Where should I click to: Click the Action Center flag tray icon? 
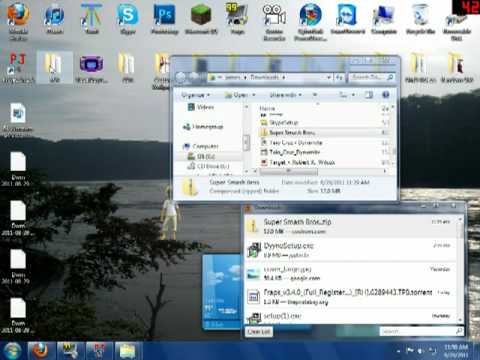coord(410,351)
